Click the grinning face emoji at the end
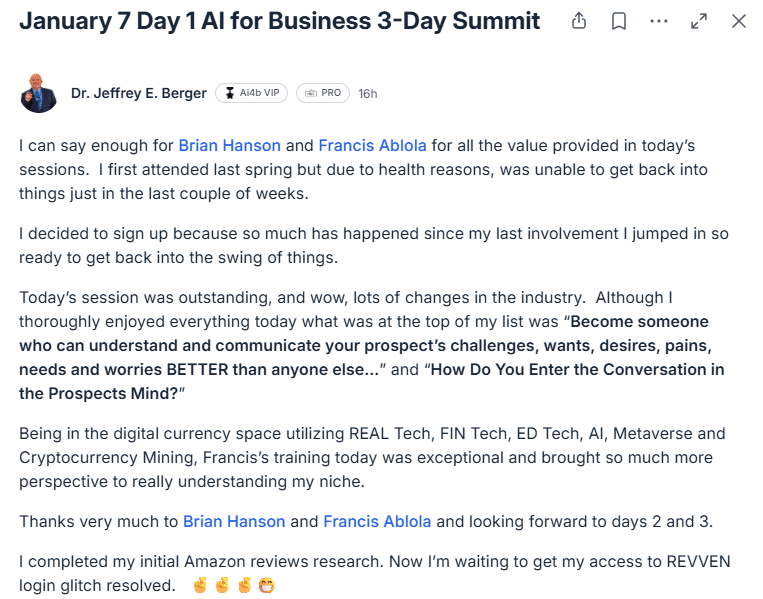The height and width of the screenshot is (599, 763). [x=266, y=585]
